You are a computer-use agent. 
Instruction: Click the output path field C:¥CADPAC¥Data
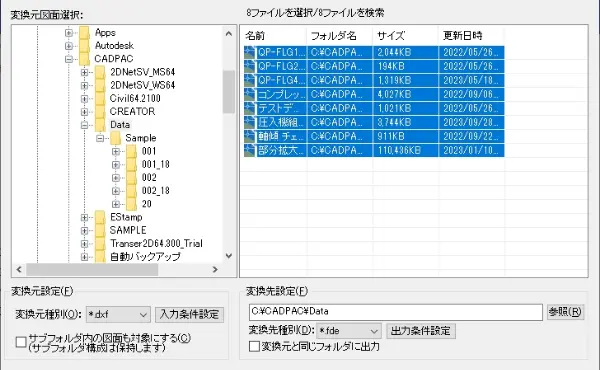tap(396, 312)
